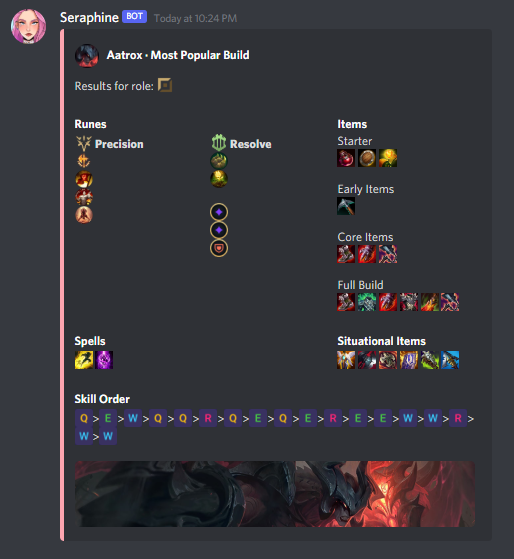Viewport: 514px width, 559px height.
Task: Click the Precision rune tree icon
Action: coord(84,143)
